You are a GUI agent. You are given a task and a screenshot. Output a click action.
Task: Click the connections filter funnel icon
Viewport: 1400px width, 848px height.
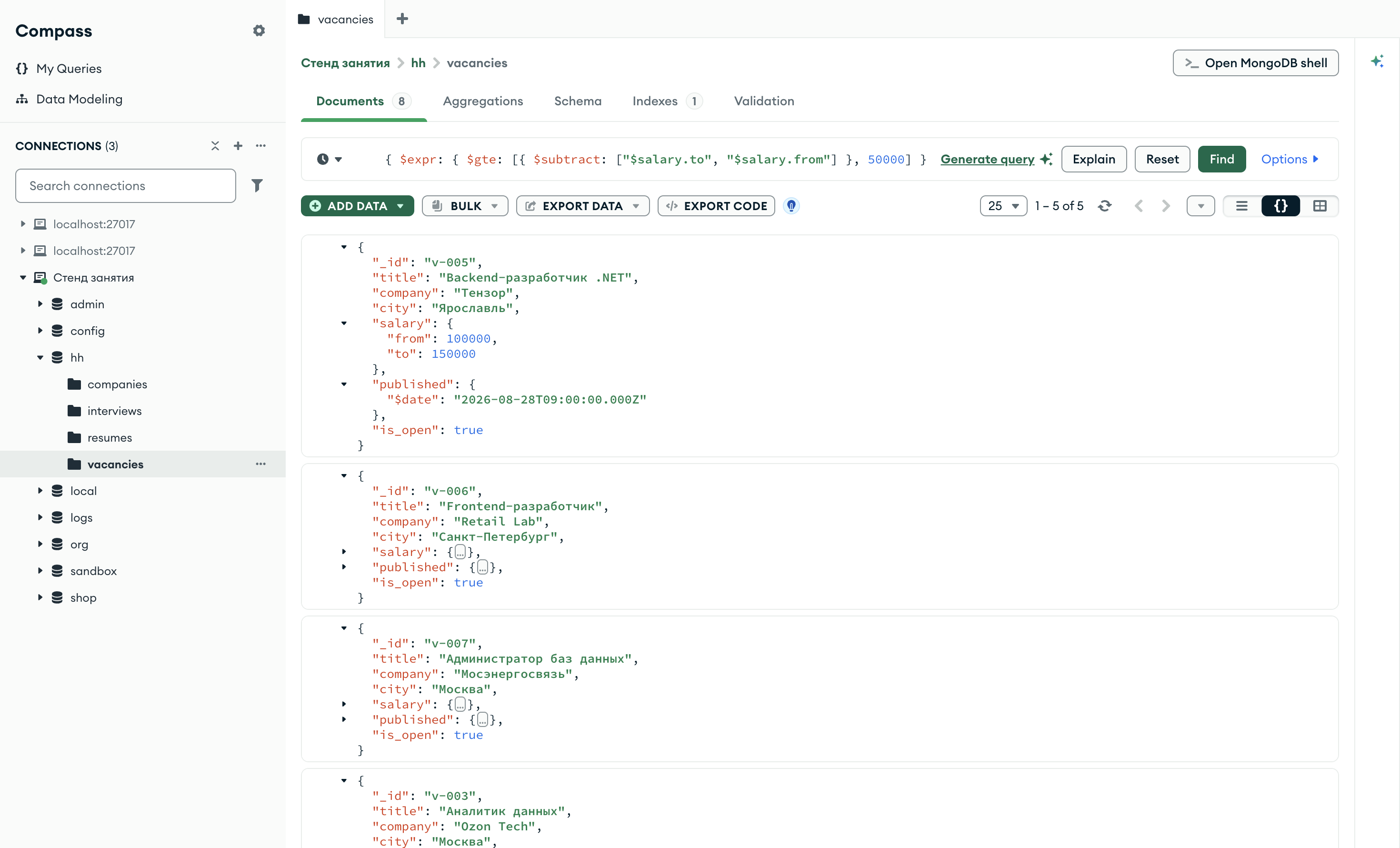[x=257, y=185]
